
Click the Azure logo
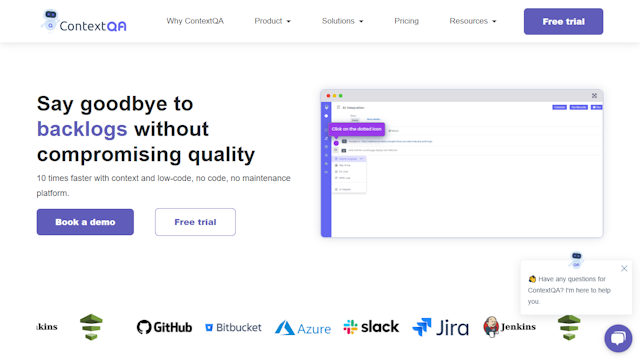(x=303, y=328)
